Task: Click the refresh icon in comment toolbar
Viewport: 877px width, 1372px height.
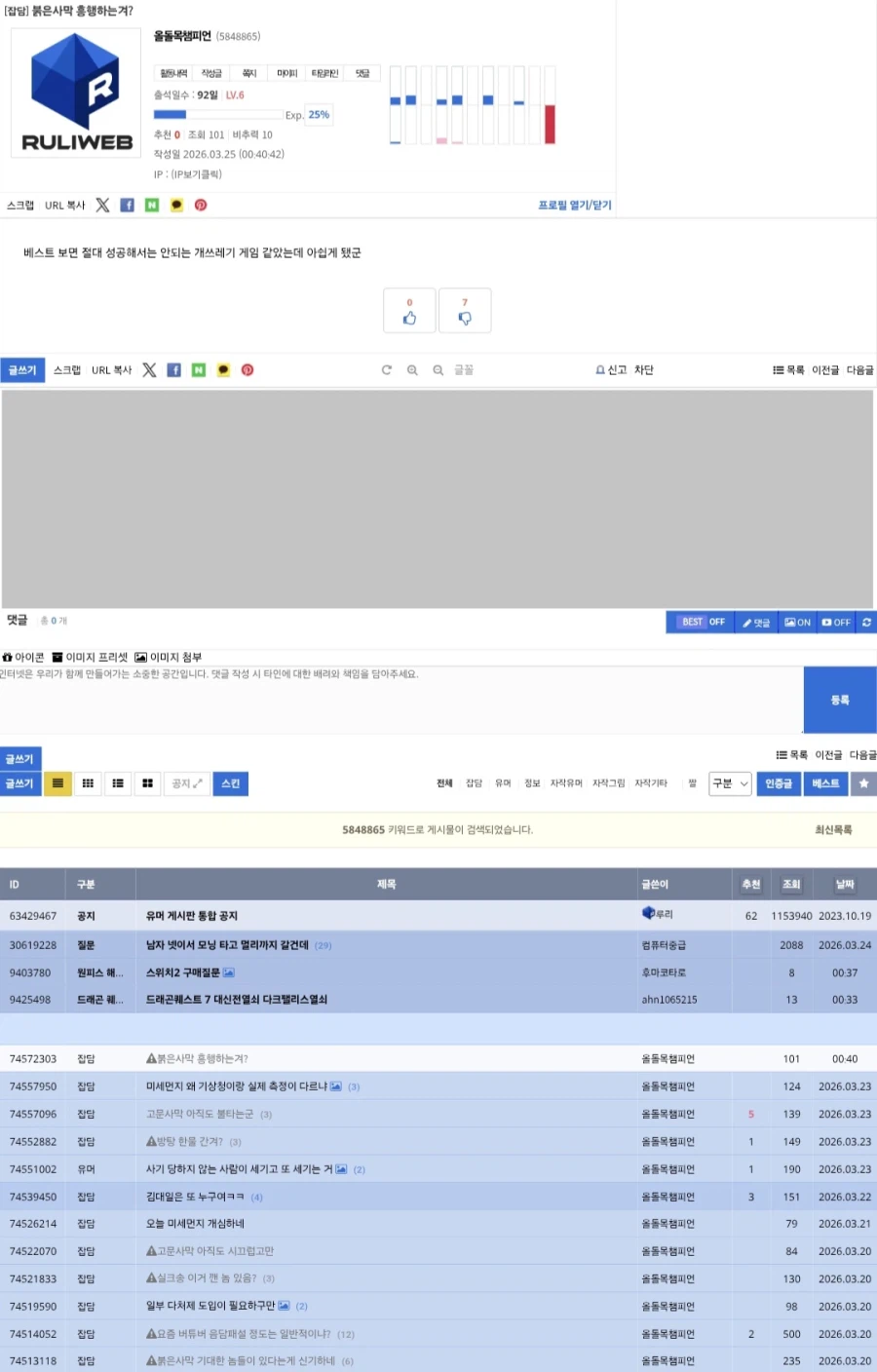Action: click(866, 622)
